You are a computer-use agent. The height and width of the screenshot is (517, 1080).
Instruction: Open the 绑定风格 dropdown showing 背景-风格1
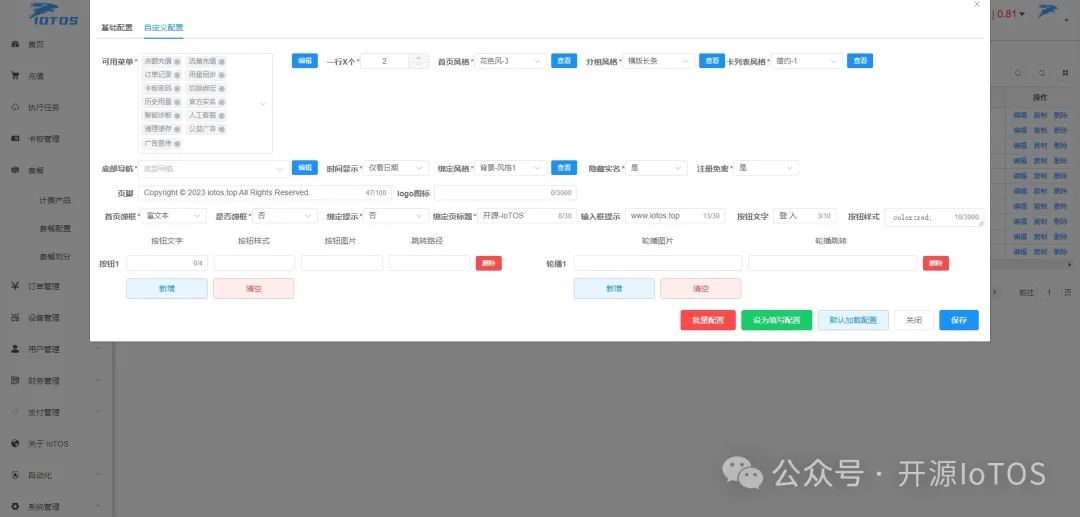tap(512, 168)
